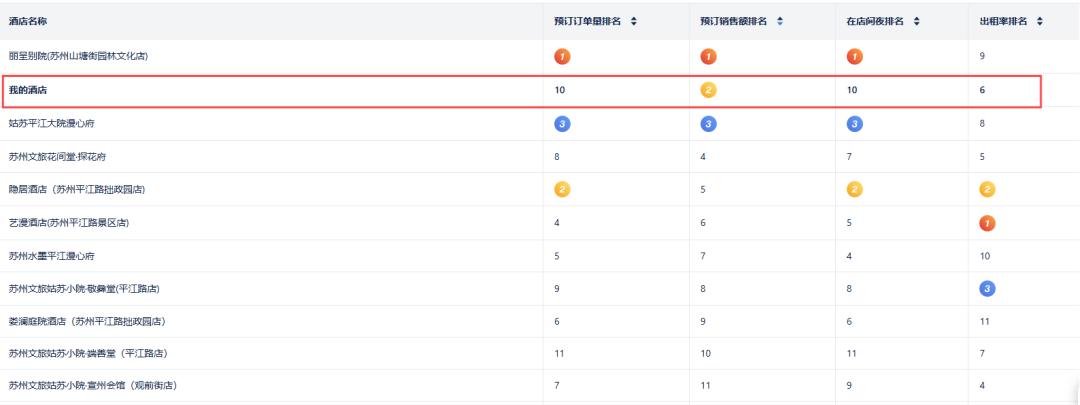Open 娄澜庭院酒店（苏州平江路拙政园店）entry
Screen dimensions: 1080x405
click(x=87, y=321)
